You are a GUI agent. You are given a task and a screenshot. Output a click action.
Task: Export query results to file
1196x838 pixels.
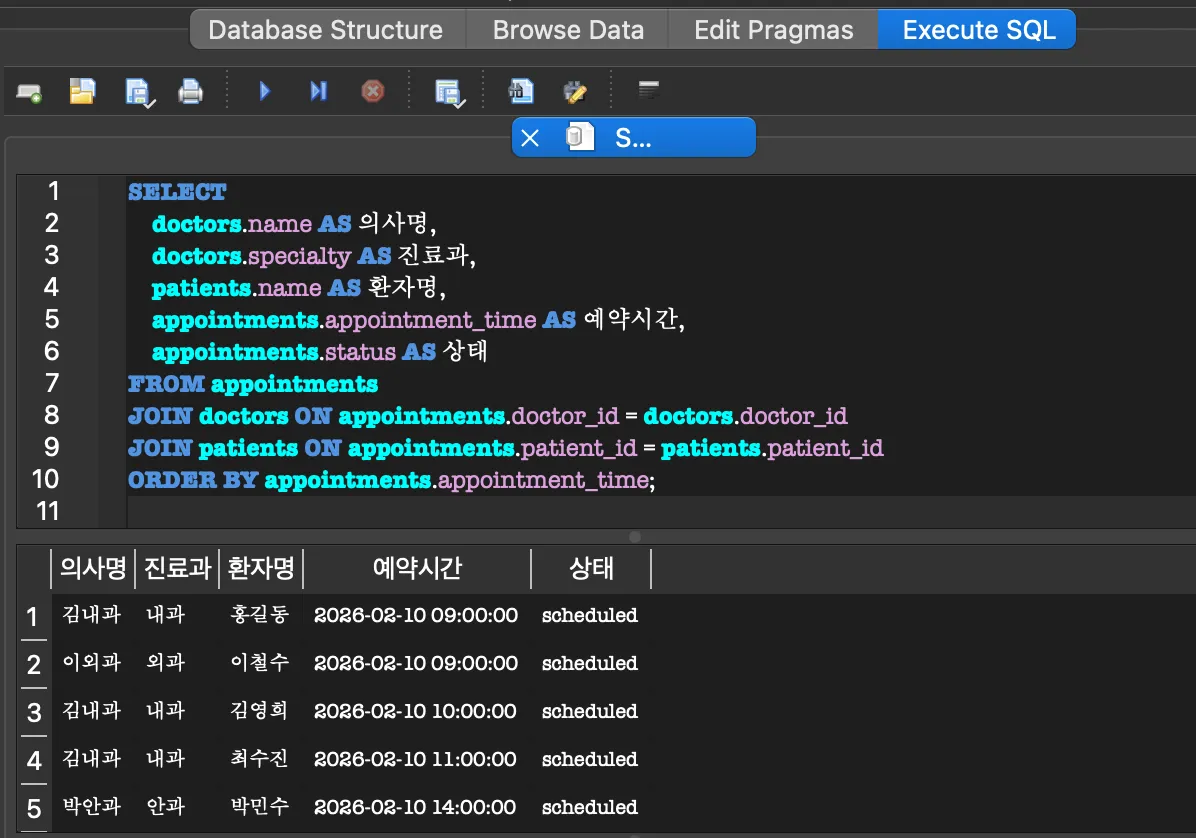click(x=520, y=90)
